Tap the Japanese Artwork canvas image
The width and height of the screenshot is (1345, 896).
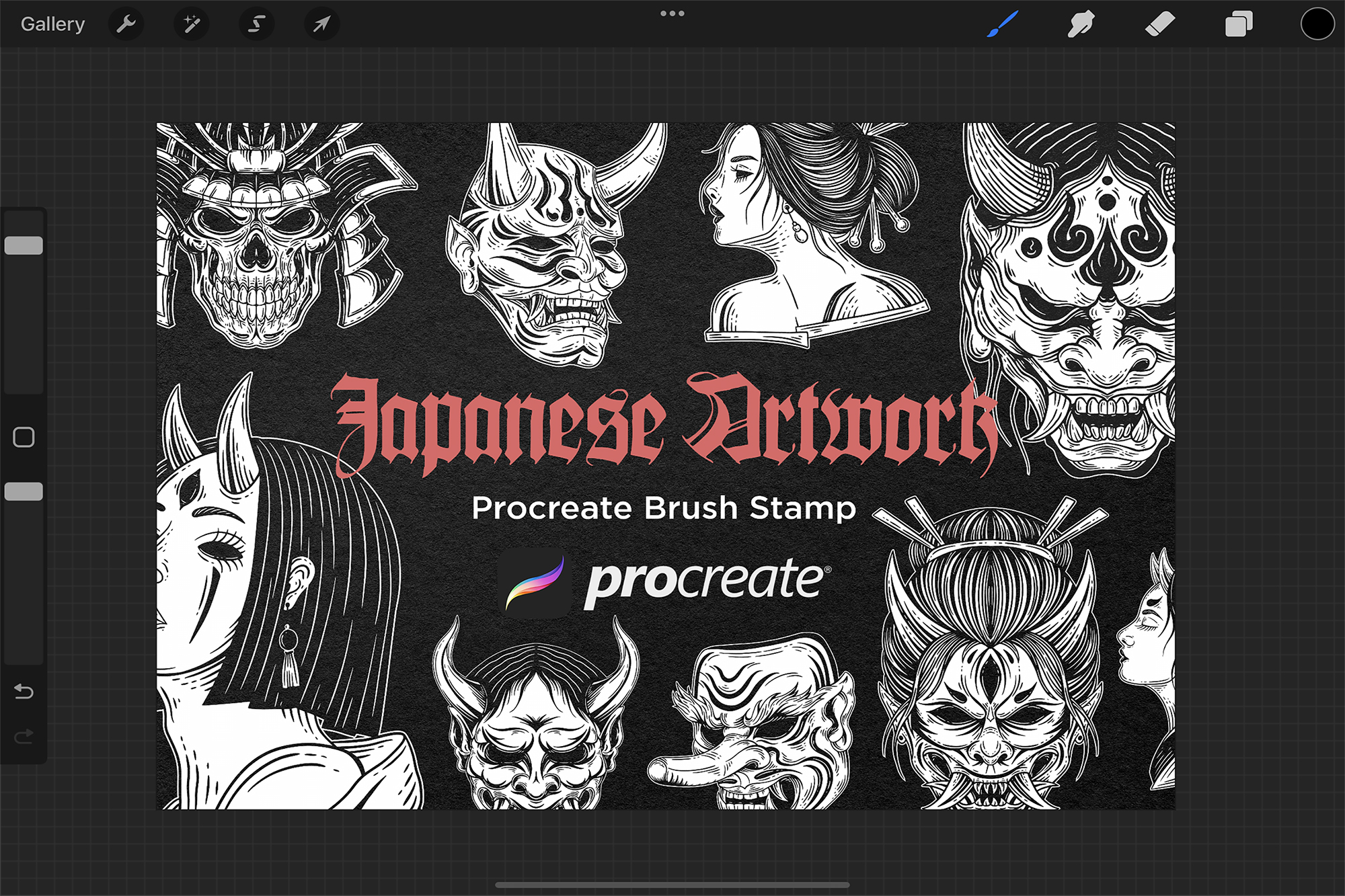tap(666, 466)
